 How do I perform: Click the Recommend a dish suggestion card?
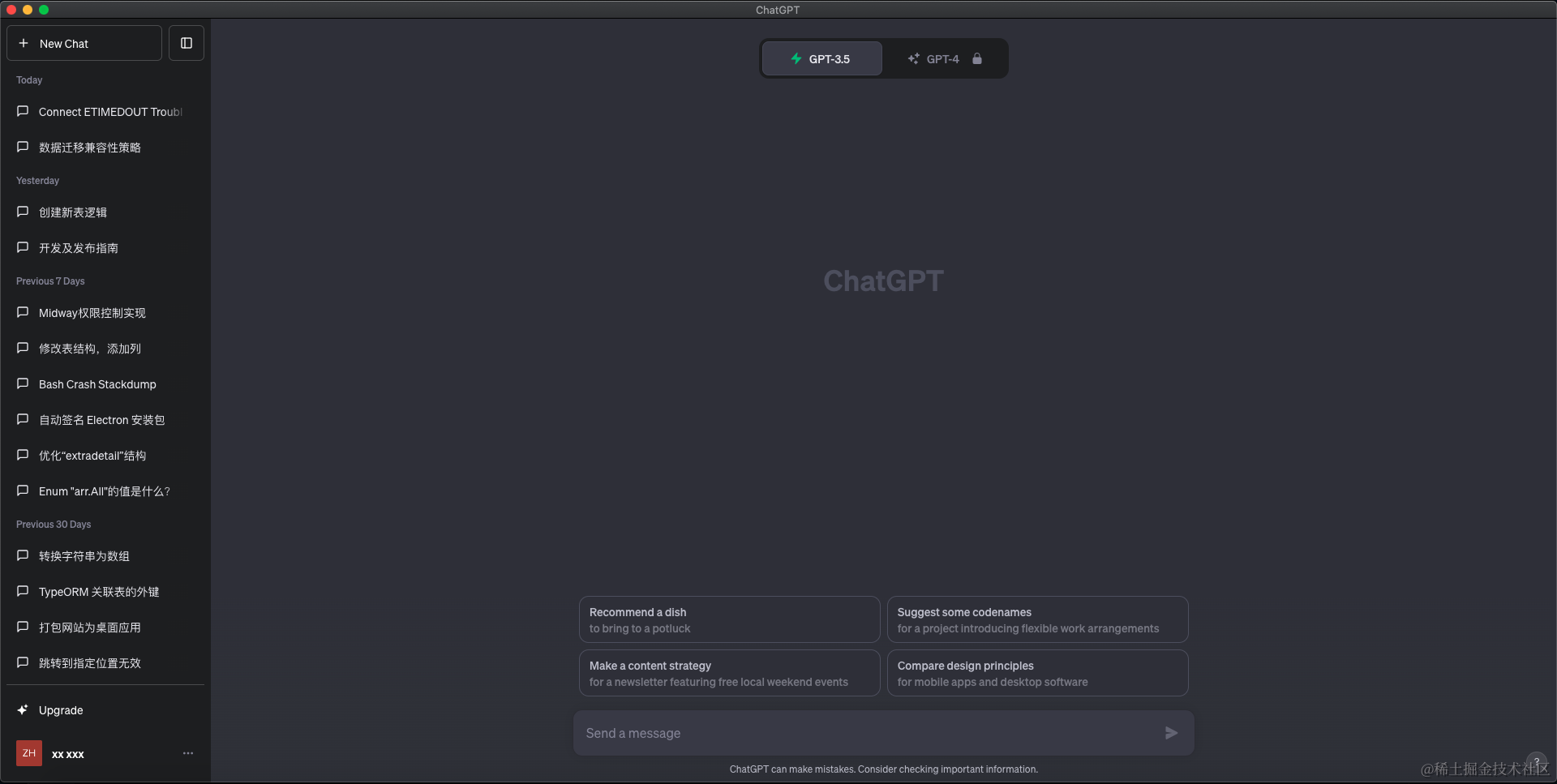click(x=728, y=619)
